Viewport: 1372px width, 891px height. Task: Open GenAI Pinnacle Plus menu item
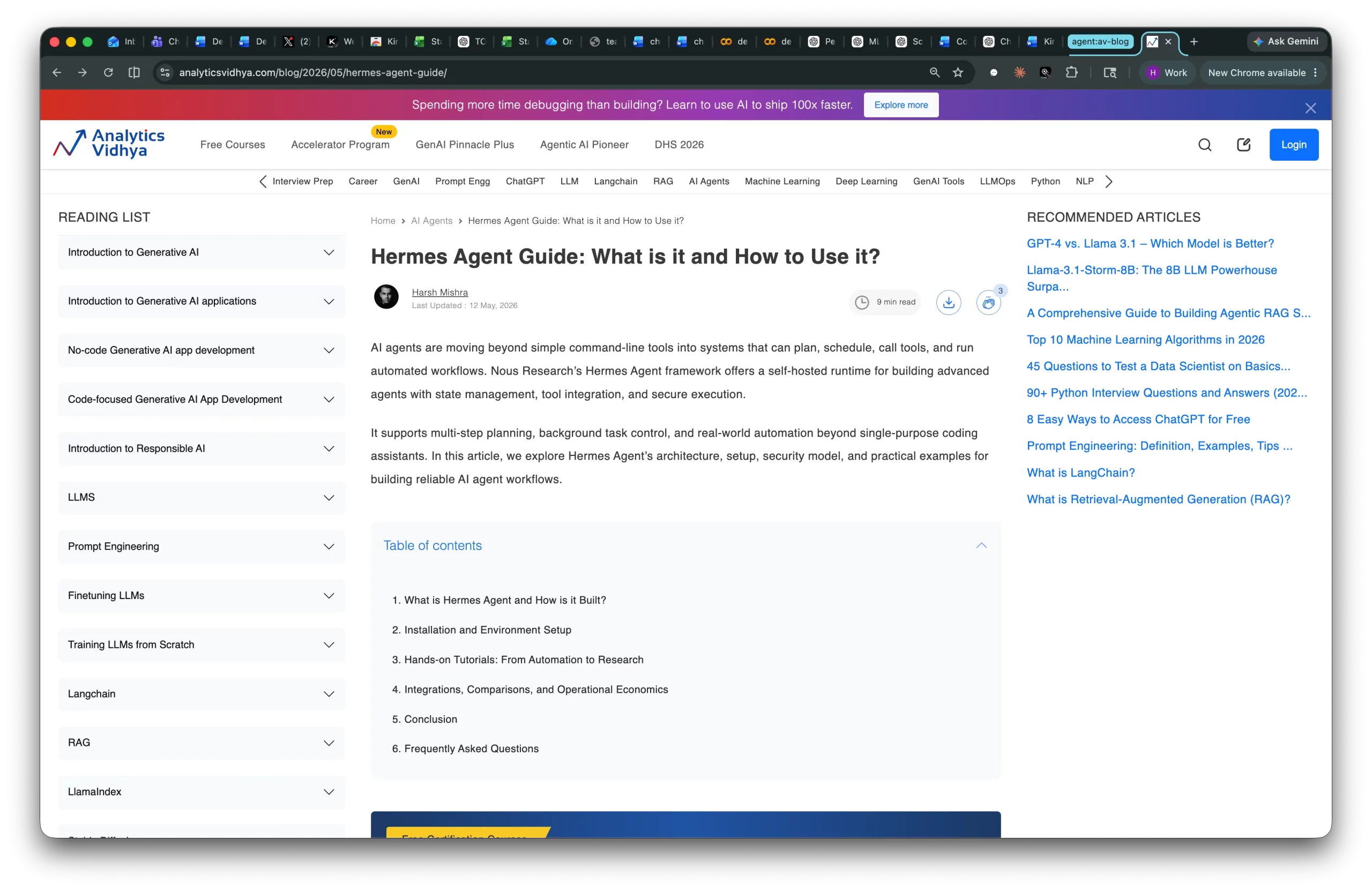465,145
